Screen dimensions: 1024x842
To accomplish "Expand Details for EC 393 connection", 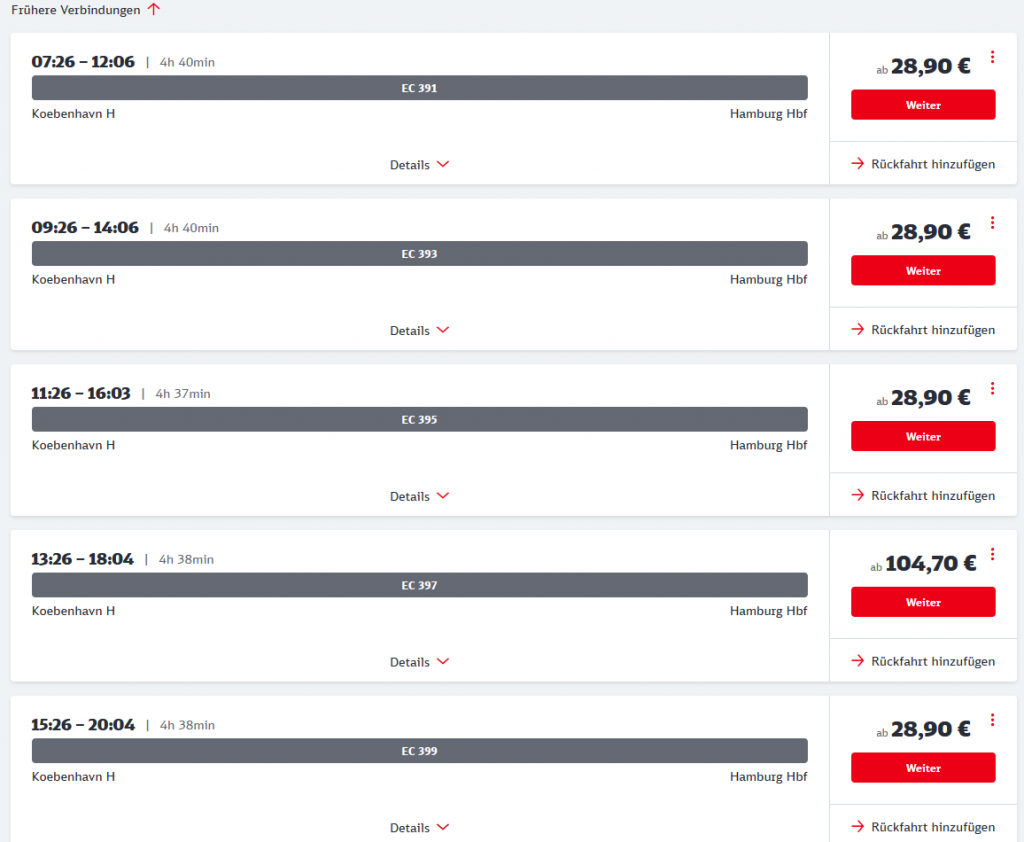I will [x=419, y=331].
